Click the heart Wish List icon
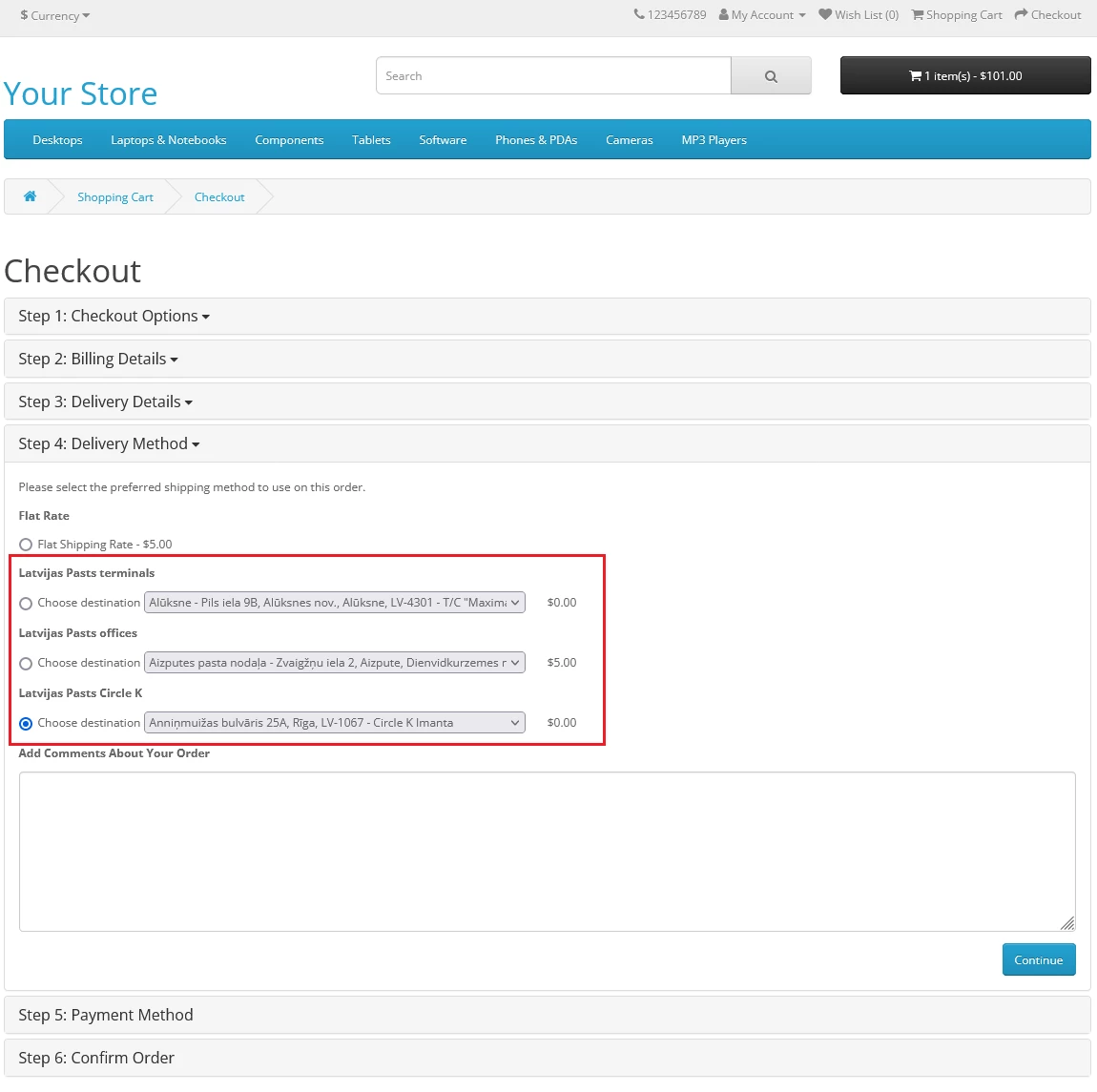 [825, 14]
